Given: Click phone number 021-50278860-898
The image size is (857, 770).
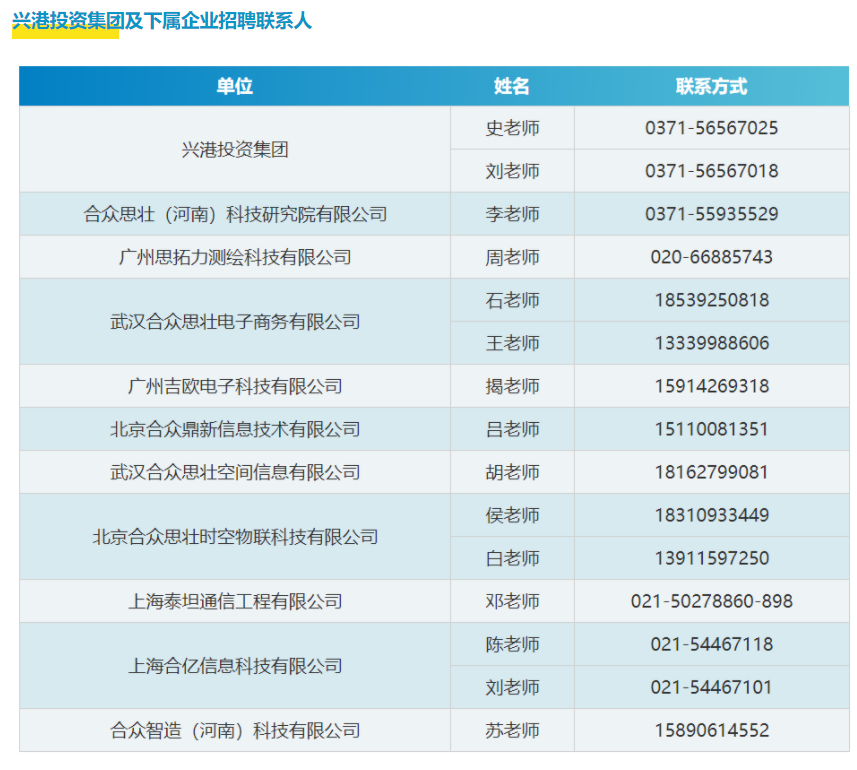Looking at the screenshot, I should point(712,601).
